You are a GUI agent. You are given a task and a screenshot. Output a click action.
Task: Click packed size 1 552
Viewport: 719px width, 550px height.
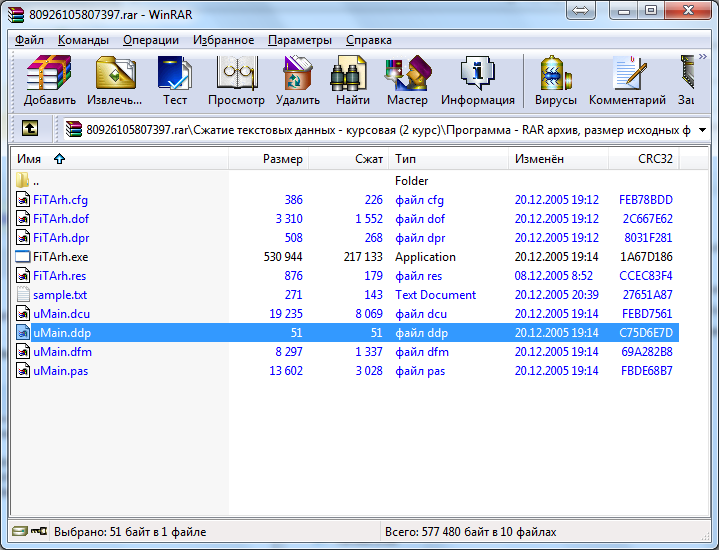pos(369,219)
